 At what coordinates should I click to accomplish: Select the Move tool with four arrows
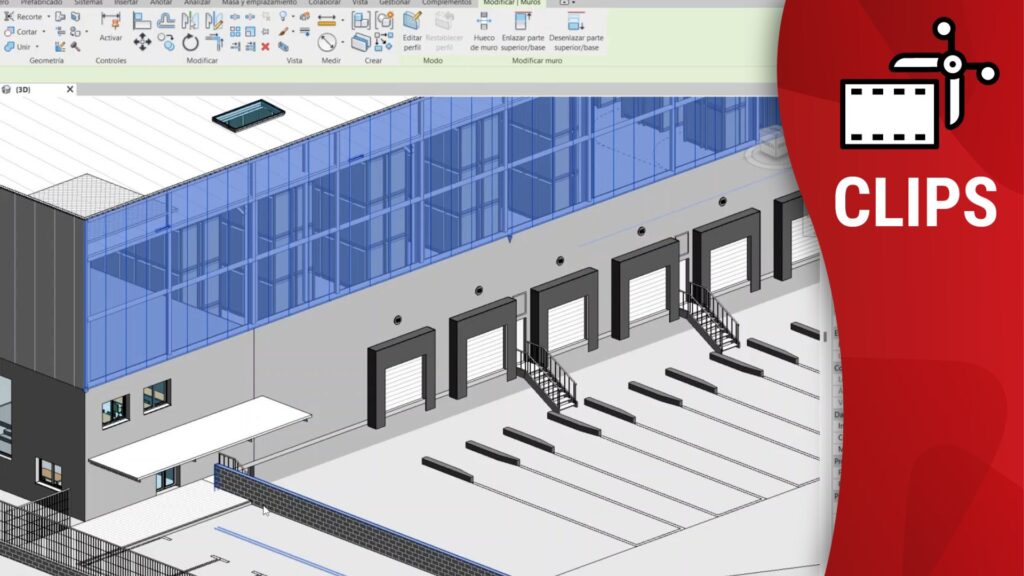point(142,42)
